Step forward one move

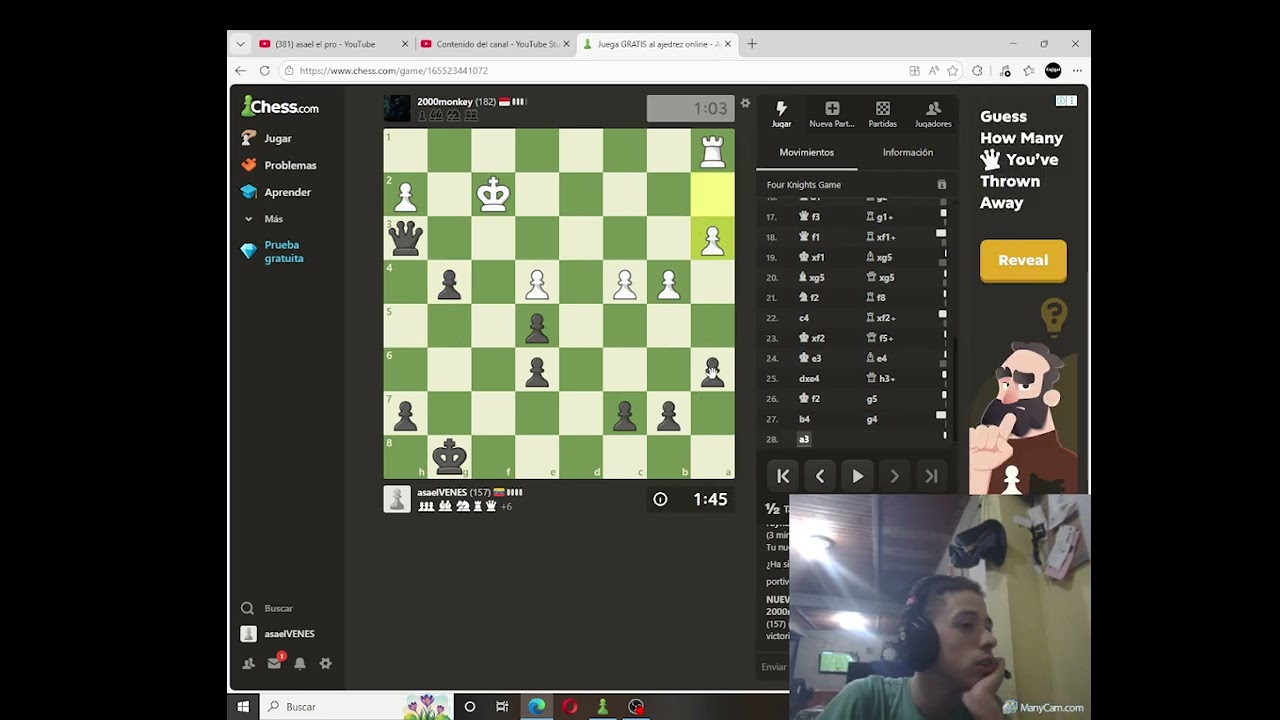894,477
